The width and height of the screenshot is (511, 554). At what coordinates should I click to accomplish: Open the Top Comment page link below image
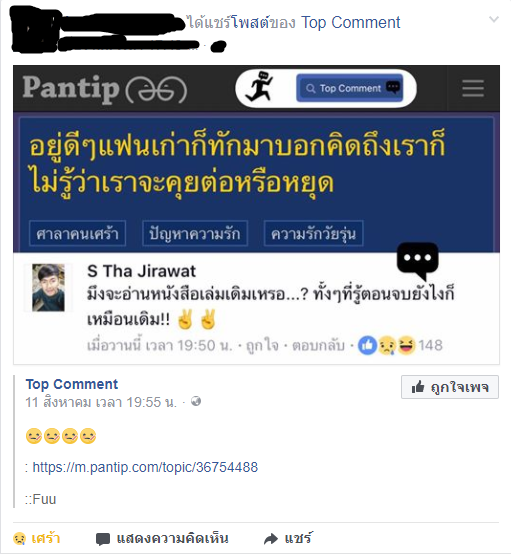[72, 384]
